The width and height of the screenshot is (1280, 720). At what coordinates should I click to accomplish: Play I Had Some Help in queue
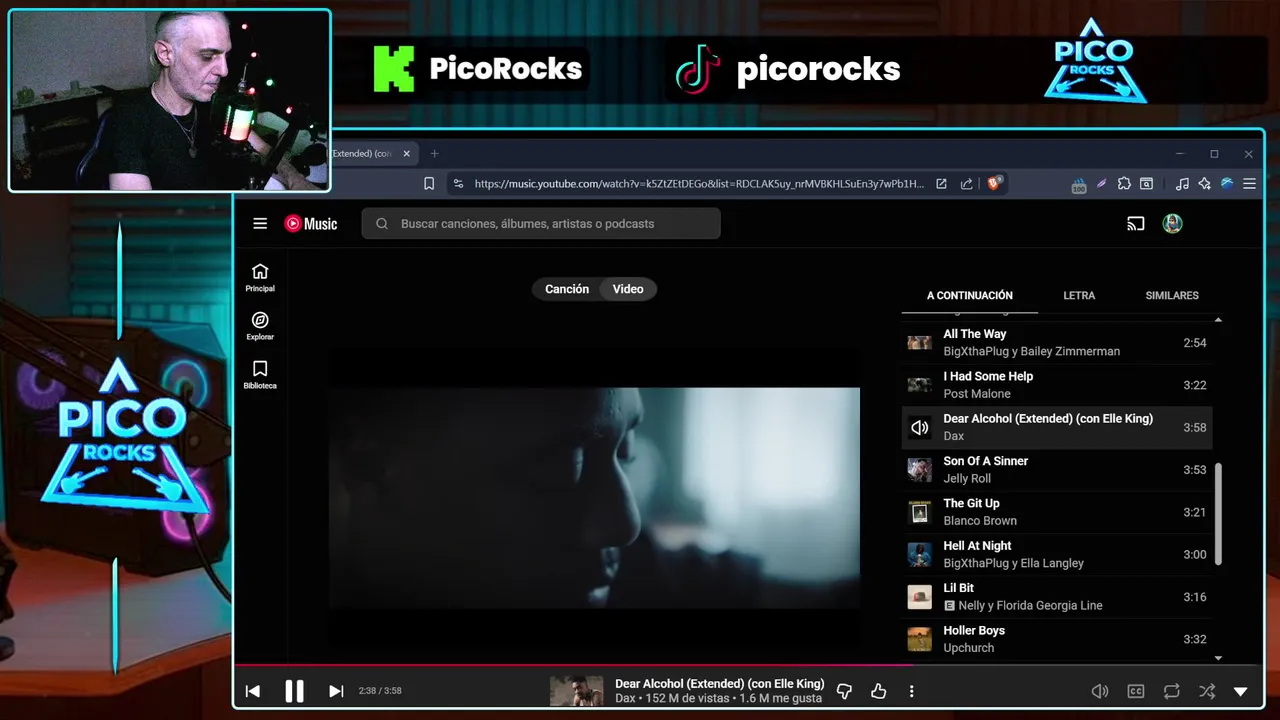coord(1057,385)
